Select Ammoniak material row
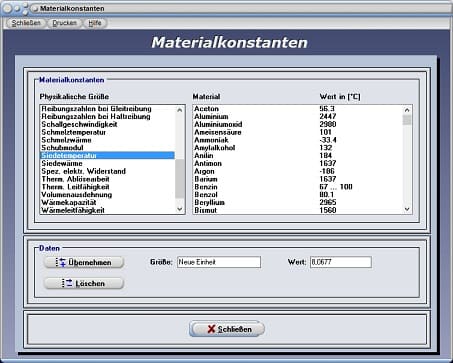 point(298,140)
